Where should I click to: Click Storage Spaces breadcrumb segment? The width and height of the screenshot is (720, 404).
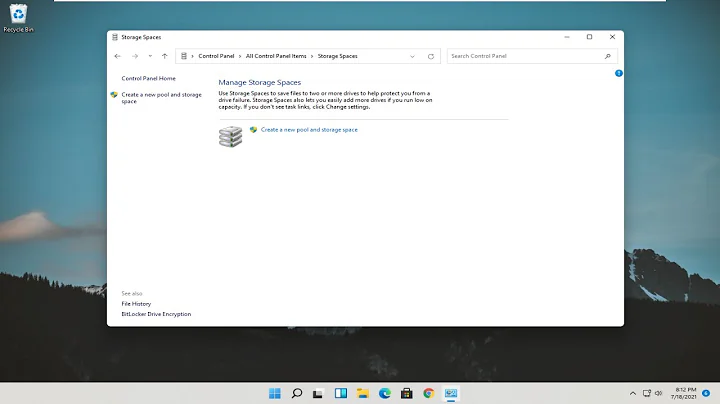pyautogui.click(x=338, y=56)
